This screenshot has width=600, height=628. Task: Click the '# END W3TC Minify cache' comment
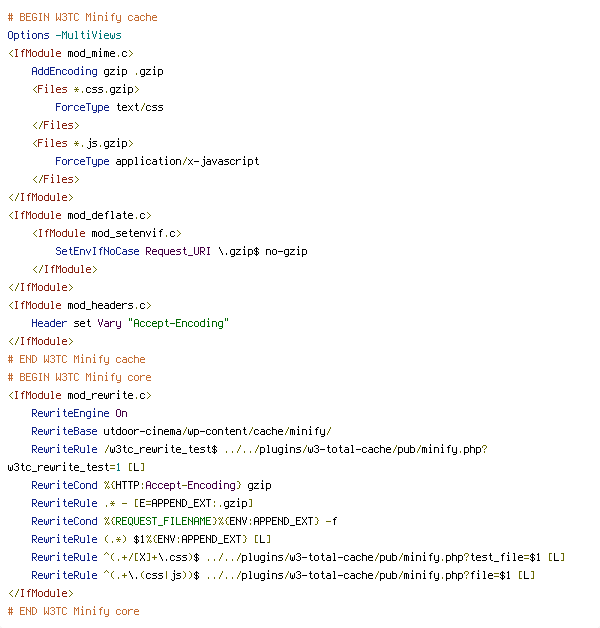pyautogui.click(x=76, y=359)
